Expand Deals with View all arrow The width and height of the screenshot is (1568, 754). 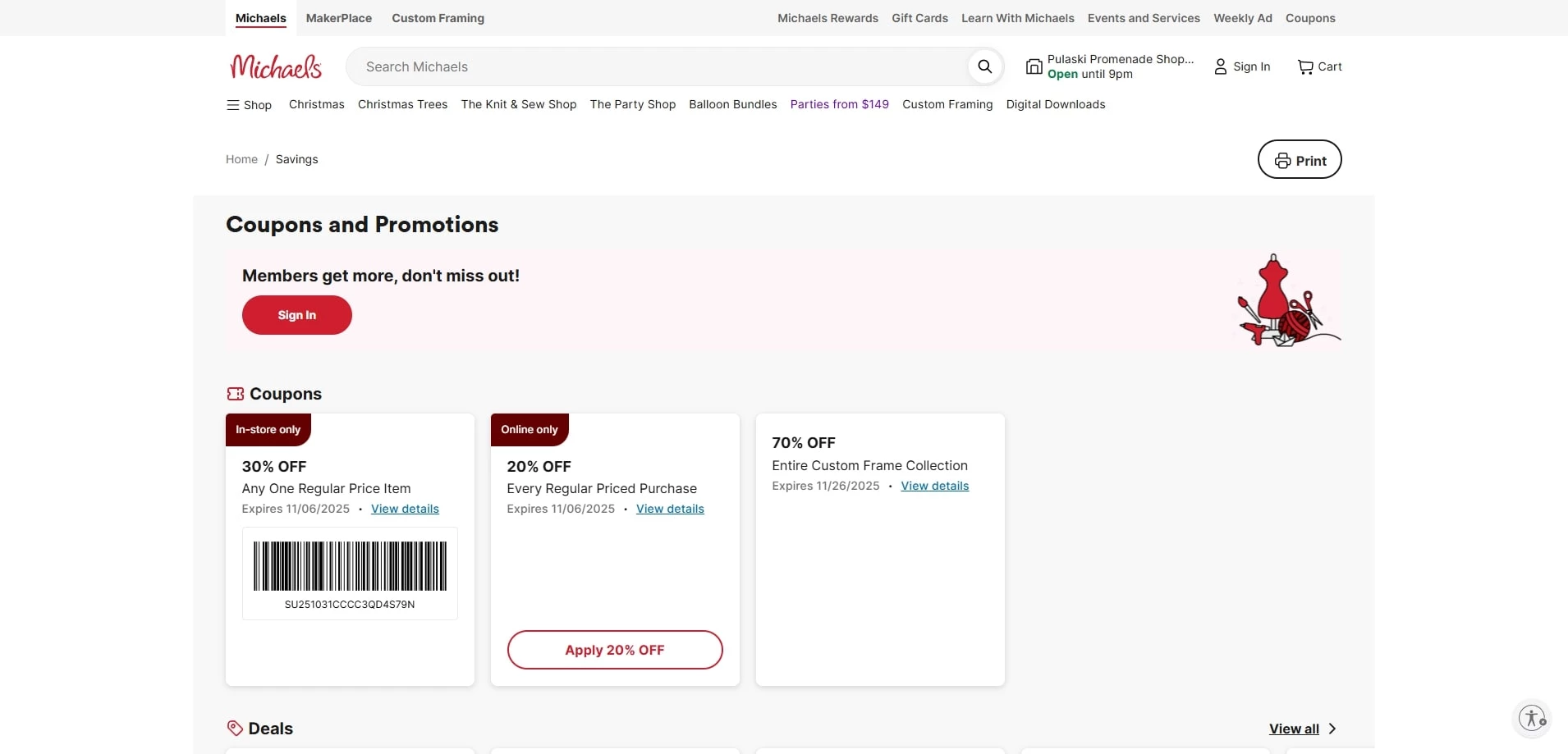pos(1332,729)
